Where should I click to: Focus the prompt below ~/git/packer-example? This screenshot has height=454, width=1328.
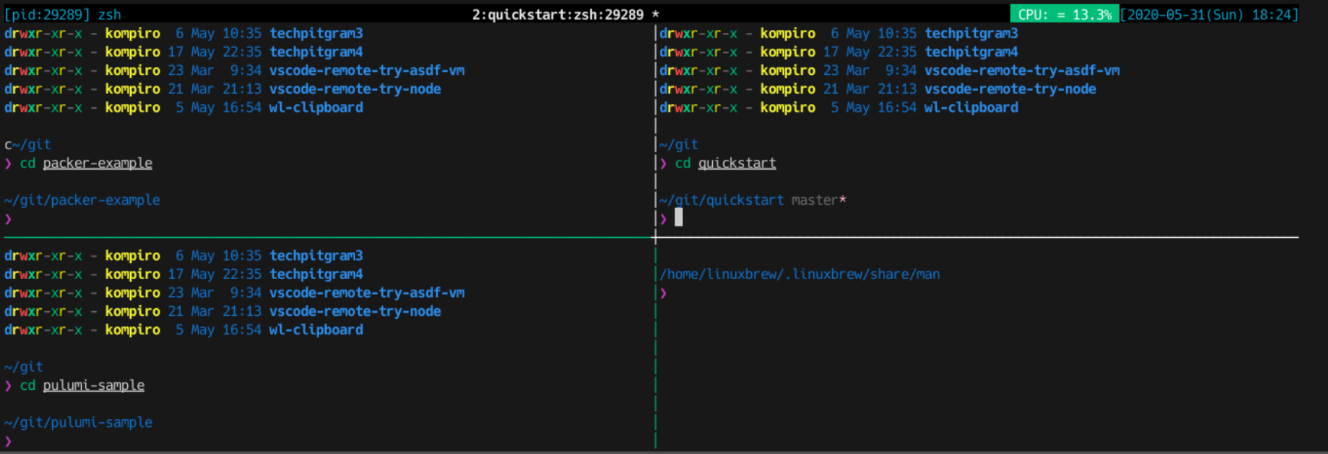(8, 218)
